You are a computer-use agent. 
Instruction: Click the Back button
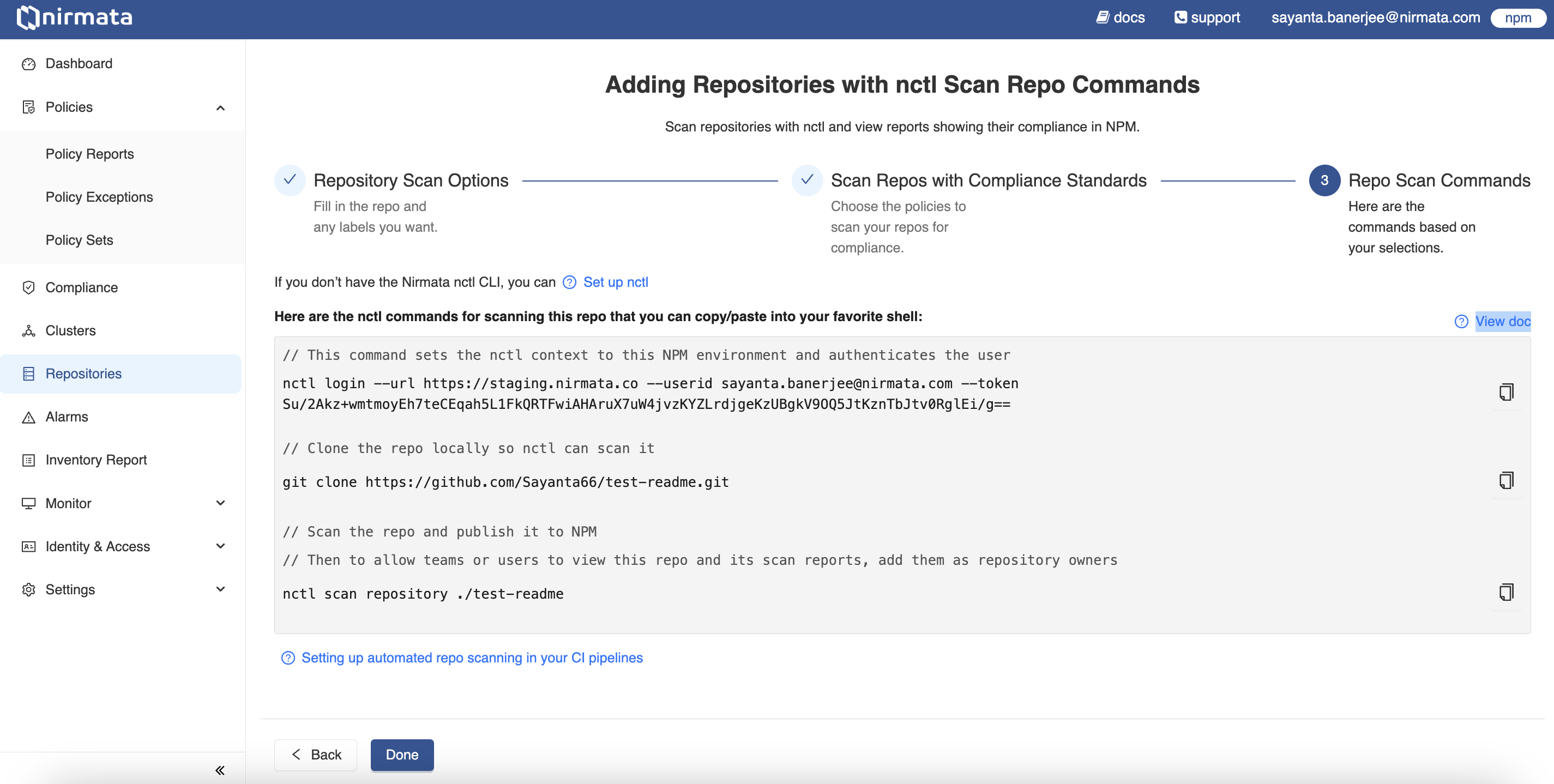pyautogui.click(x=316, y=755)
